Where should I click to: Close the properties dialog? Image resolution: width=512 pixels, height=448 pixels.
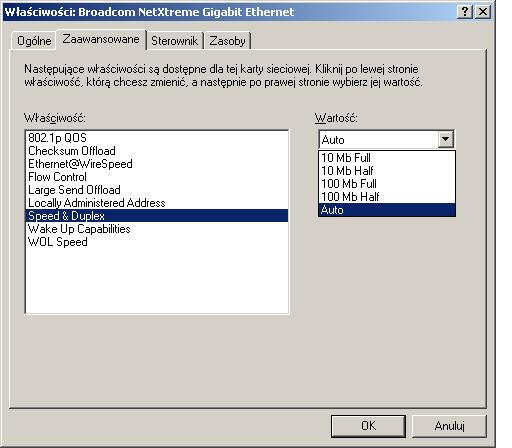483,12
